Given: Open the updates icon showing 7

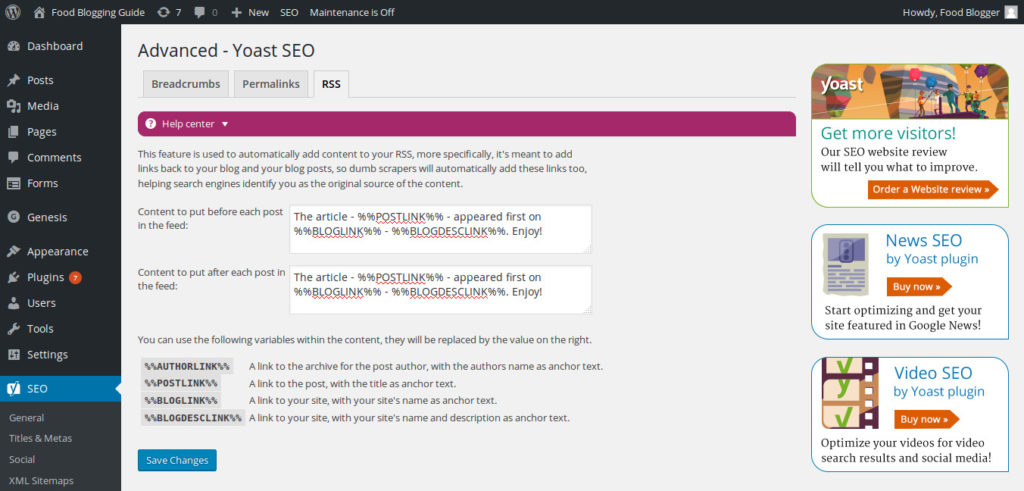Looking at the screenshot, I should pyautogui.click(x=163, y=12).
